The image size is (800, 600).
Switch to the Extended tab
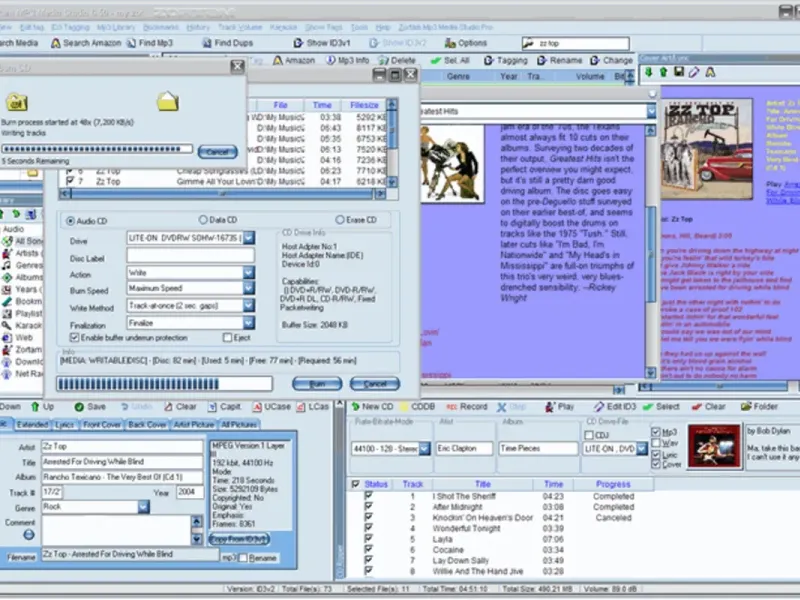tap(32, 424)
